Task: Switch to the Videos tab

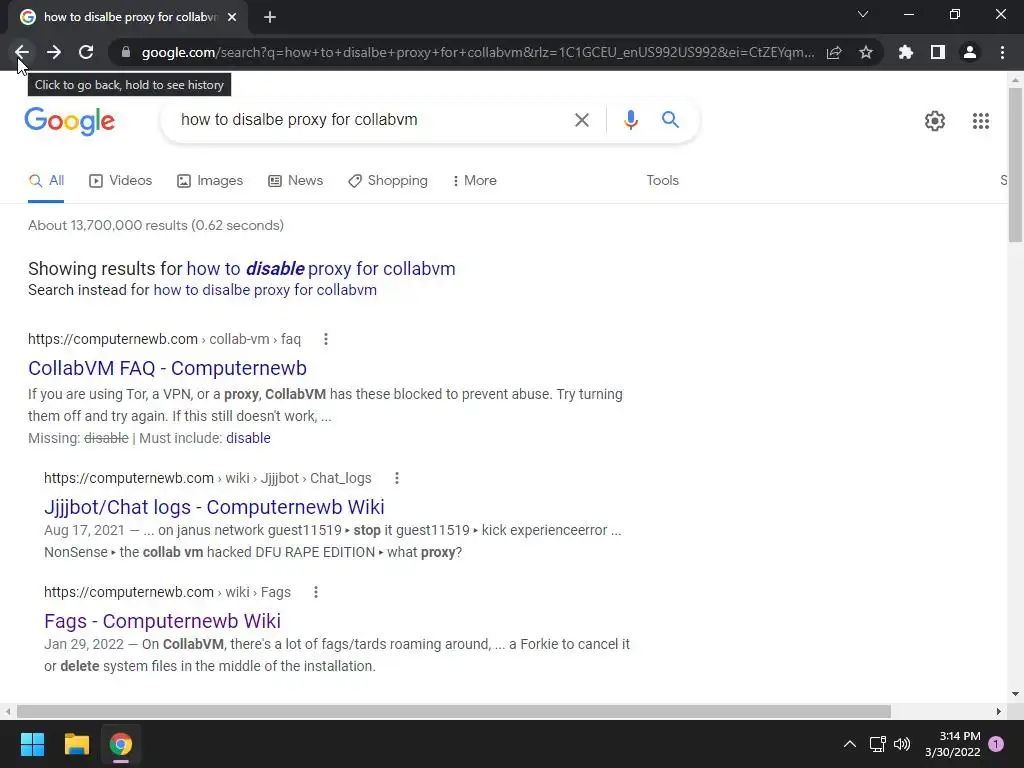Action: pos(120,181)
